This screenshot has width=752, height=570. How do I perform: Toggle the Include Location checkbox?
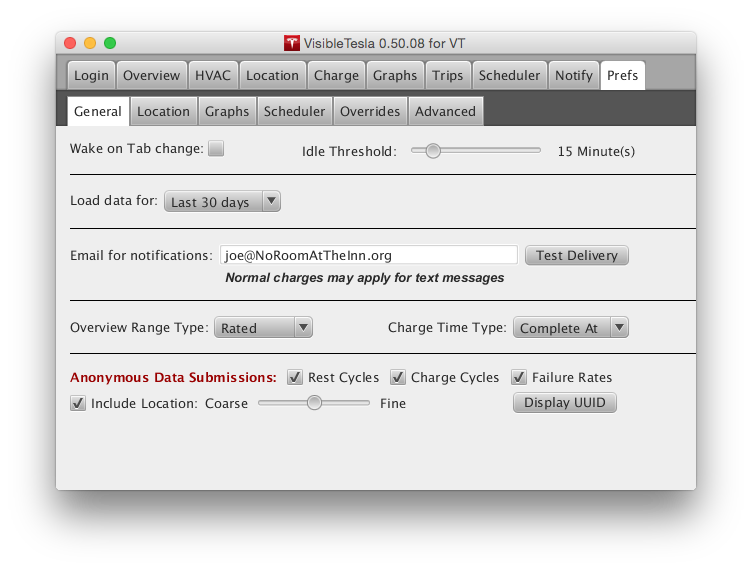78,403
